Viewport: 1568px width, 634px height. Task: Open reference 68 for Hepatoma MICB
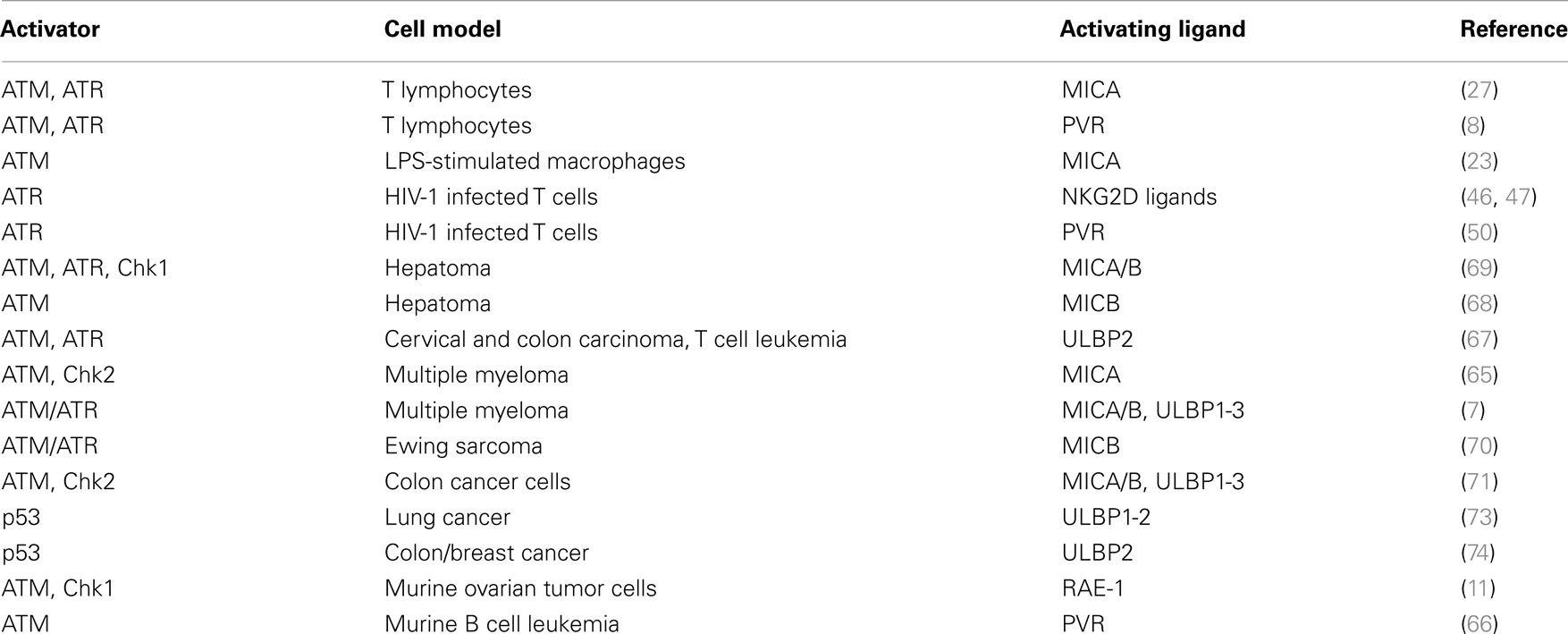(x=1479, y=304)
